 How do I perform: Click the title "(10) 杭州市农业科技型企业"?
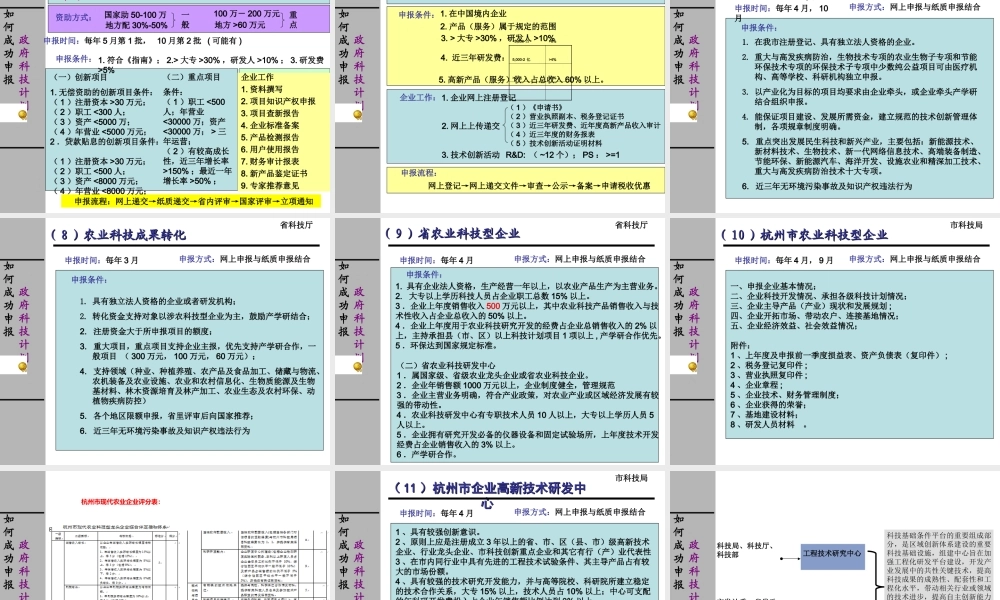[x=804, y=235]
